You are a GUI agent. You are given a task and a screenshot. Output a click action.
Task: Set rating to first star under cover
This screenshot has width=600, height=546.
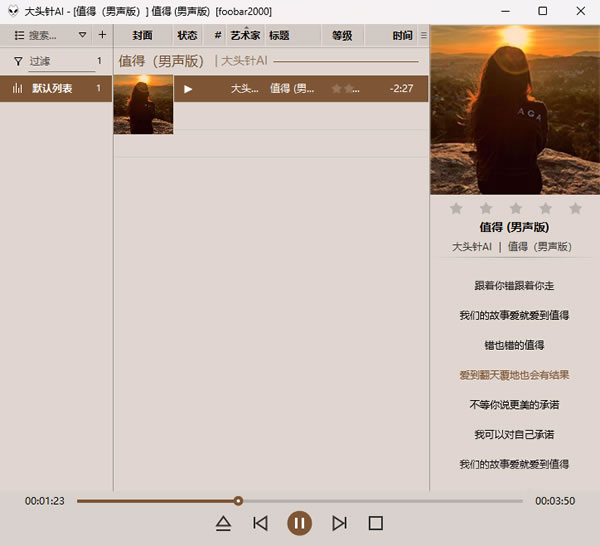click(x=456, y=208)
